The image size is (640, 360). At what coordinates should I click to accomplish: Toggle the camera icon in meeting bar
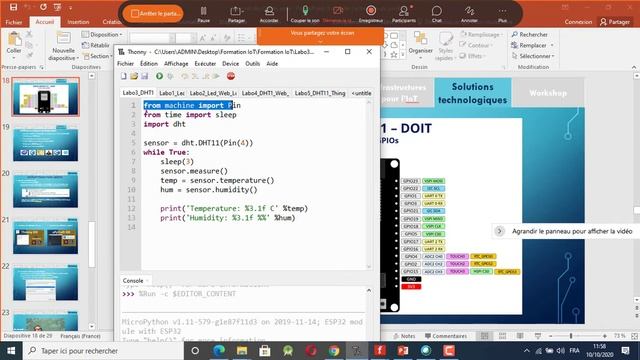click(x=338, y=14)
